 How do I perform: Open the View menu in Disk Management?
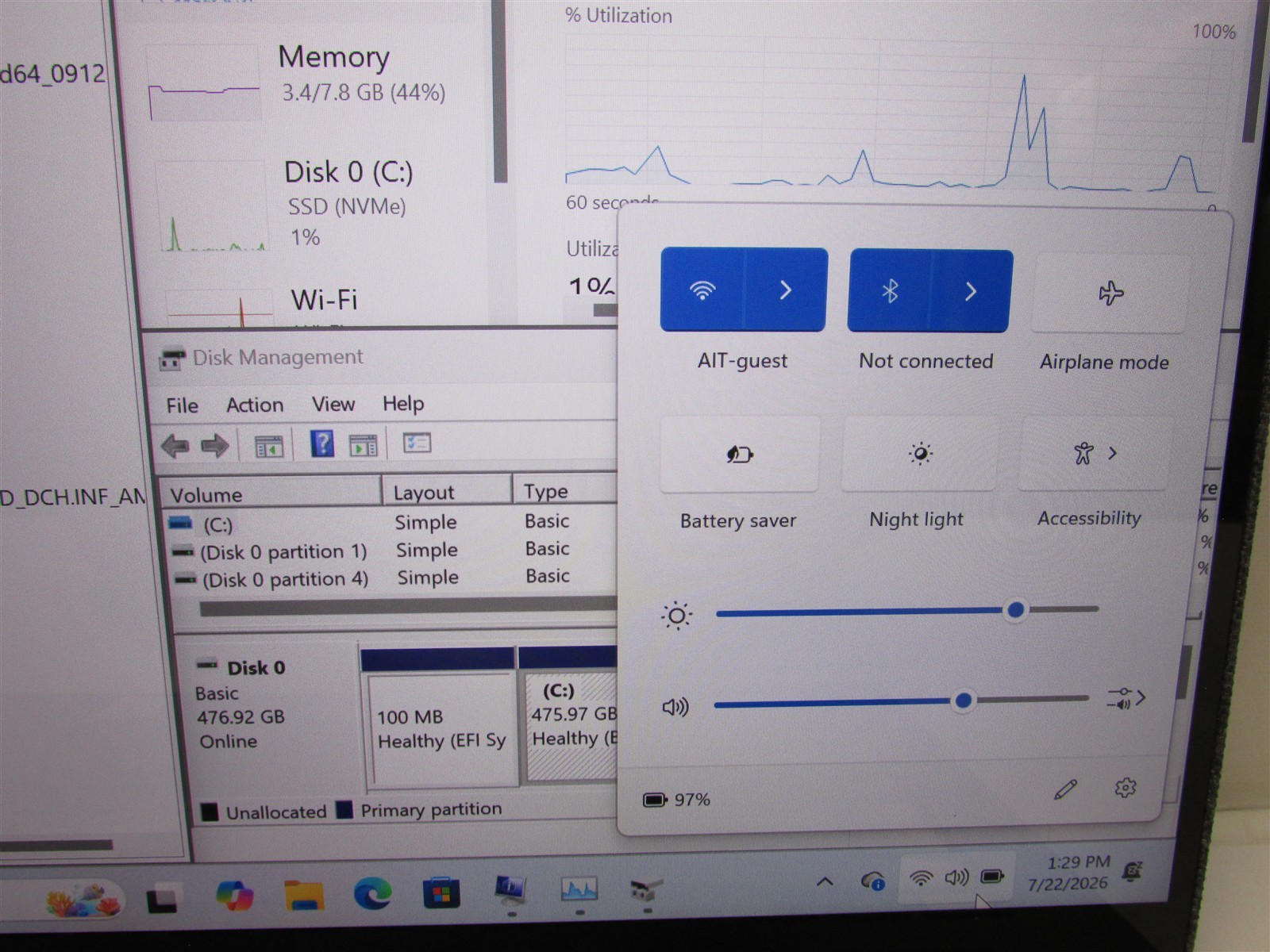coord(333,404)
